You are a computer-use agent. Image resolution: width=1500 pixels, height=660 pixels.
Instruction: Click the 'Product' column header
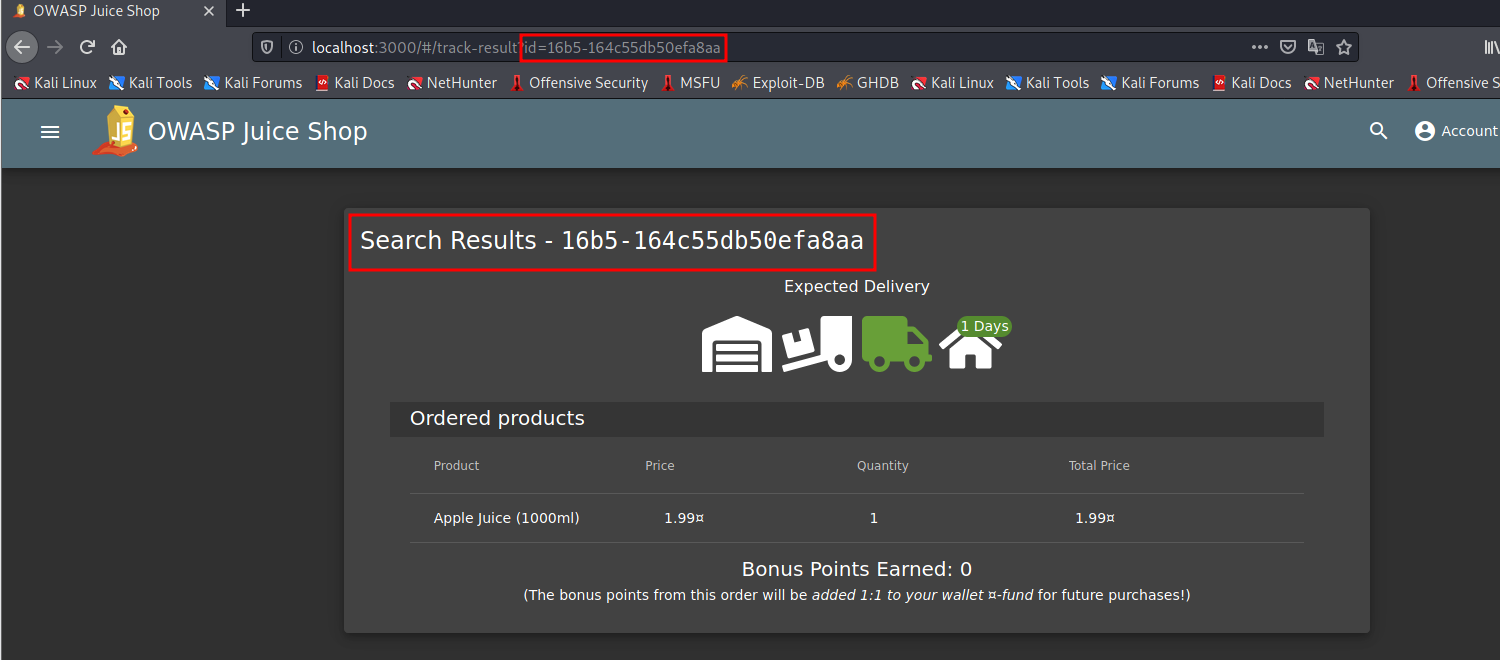(x=457, y=465)
